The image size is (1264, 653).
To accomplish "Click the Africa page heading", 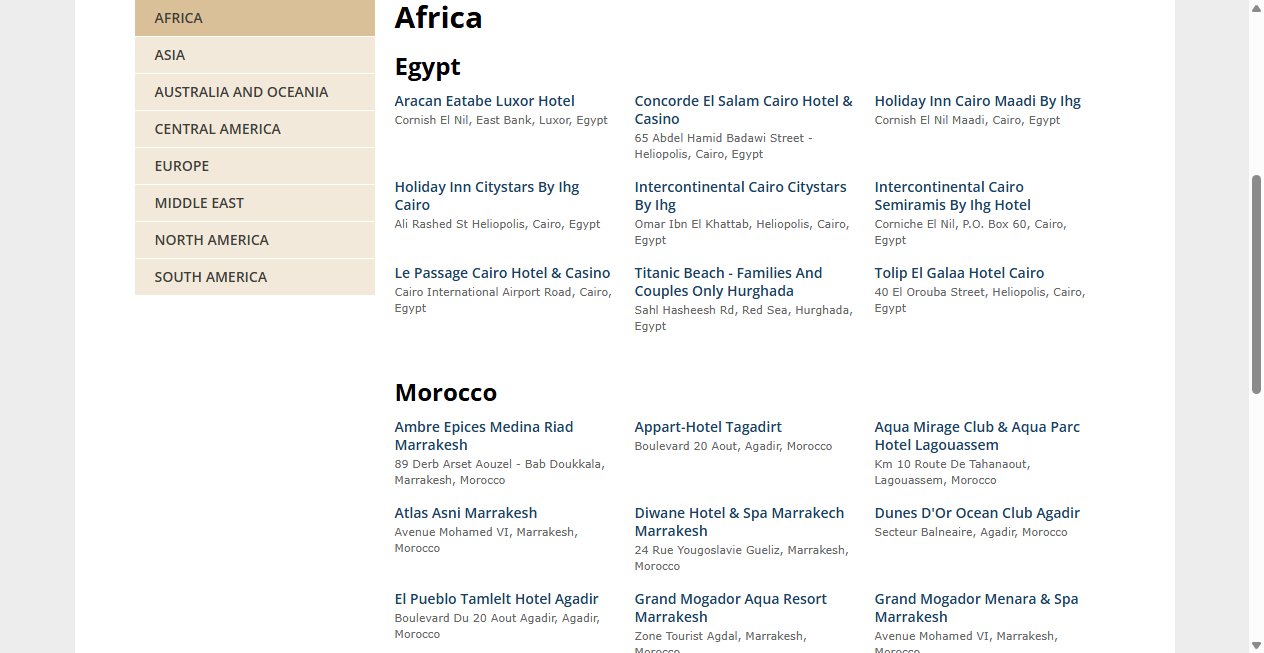I will coord(438,17).
